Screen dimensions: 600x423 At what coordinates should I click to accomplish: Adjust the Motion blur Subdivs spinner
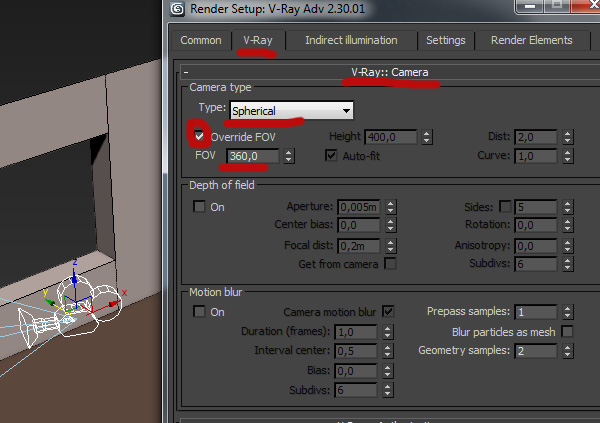[388, 390]
